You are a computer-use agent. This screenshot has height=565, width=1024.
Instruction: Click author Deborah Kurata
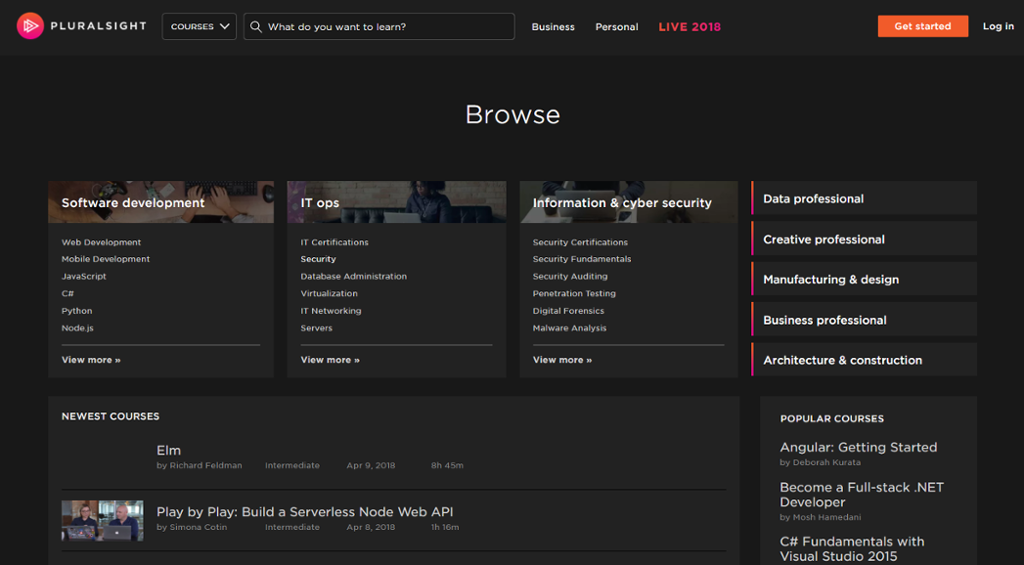point(826,462)
